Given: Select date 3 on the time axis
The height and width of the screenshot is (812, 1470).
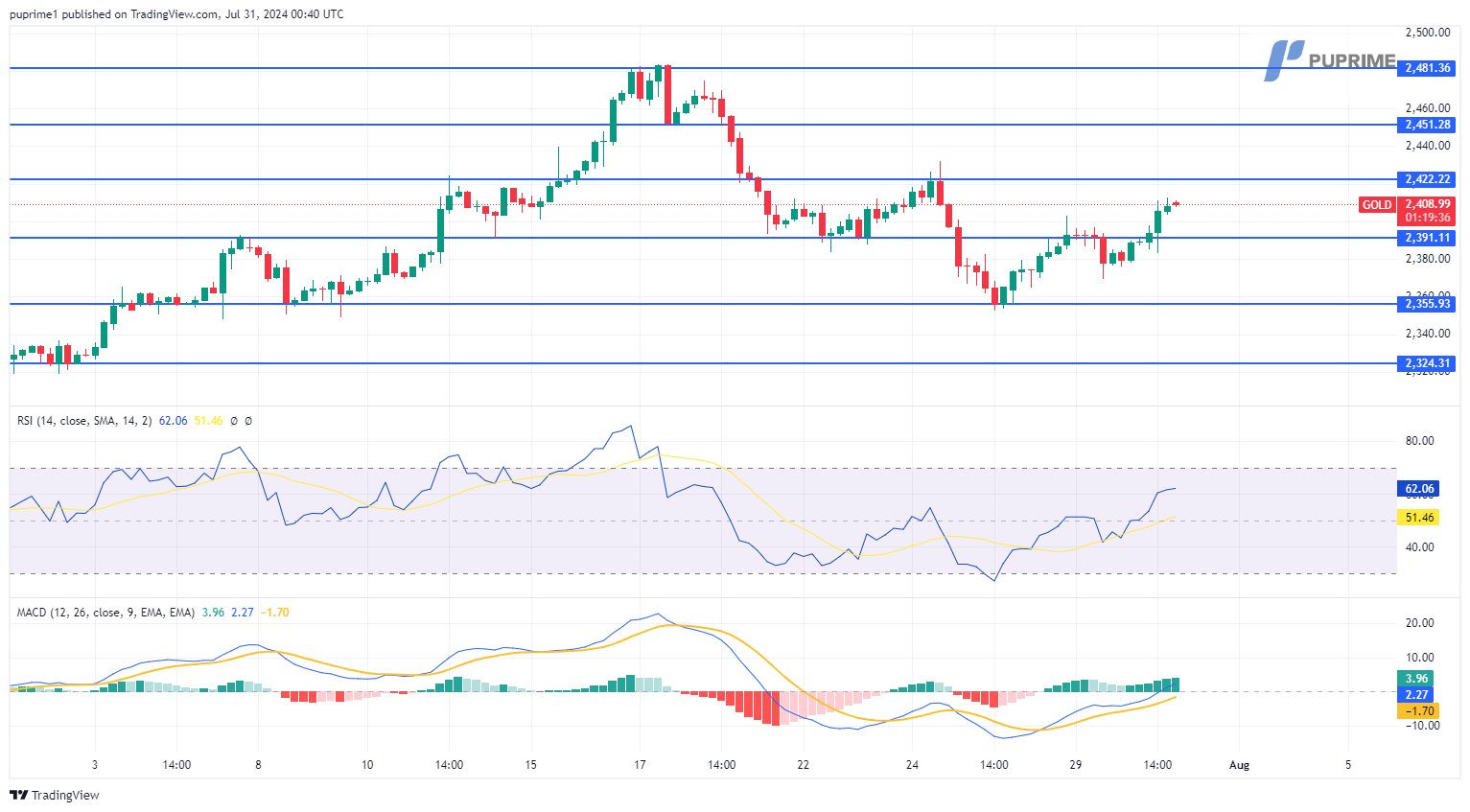Looking at the screenshot, I should point(95,765).
